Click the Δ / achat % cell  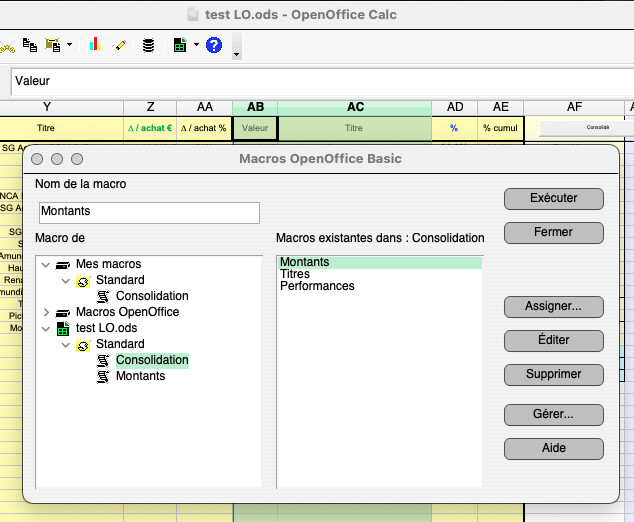coord(205,128)
